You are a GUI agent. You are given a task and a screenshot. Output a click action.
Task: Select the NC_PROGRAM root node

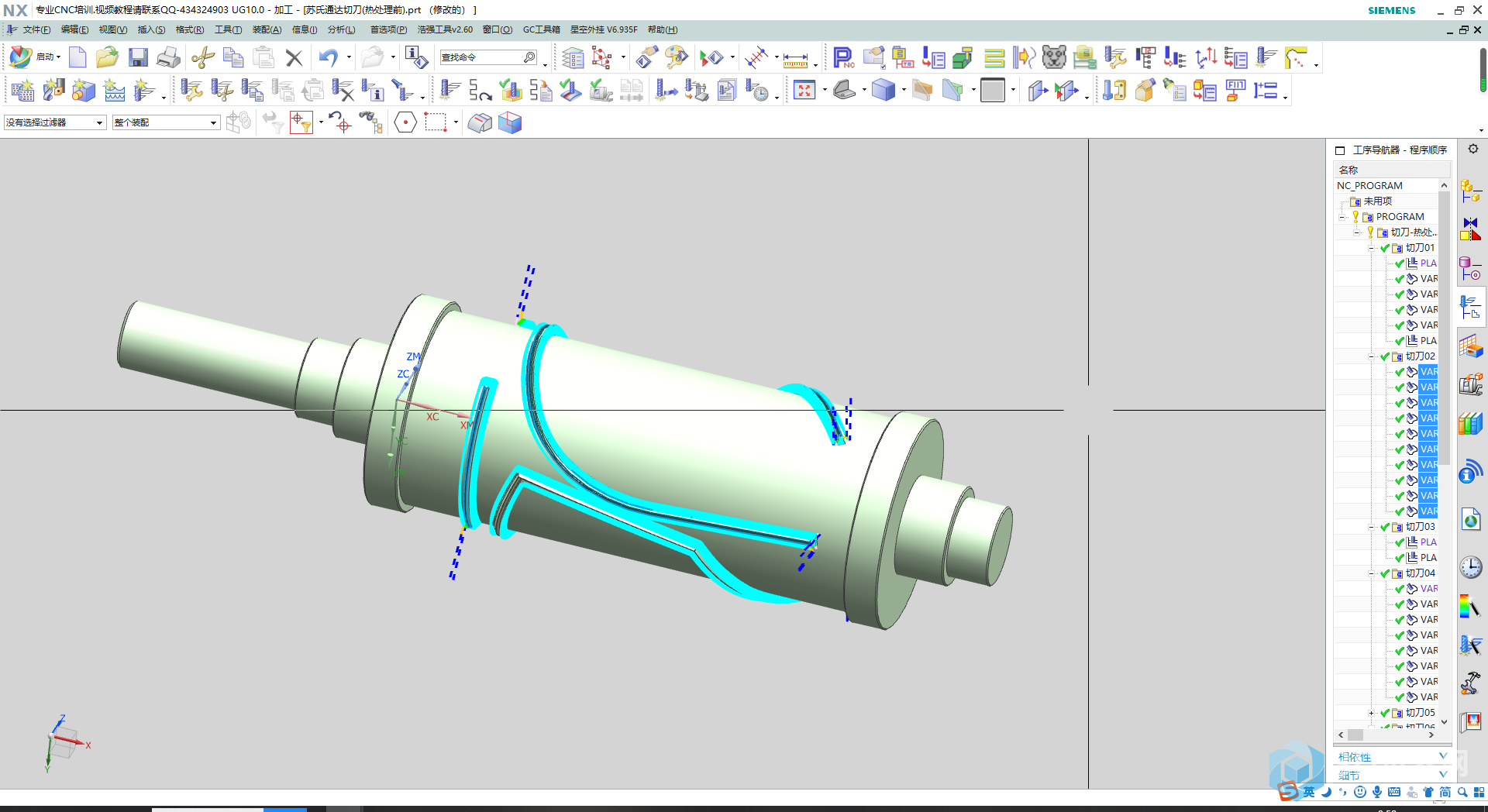click(1369, 186)
